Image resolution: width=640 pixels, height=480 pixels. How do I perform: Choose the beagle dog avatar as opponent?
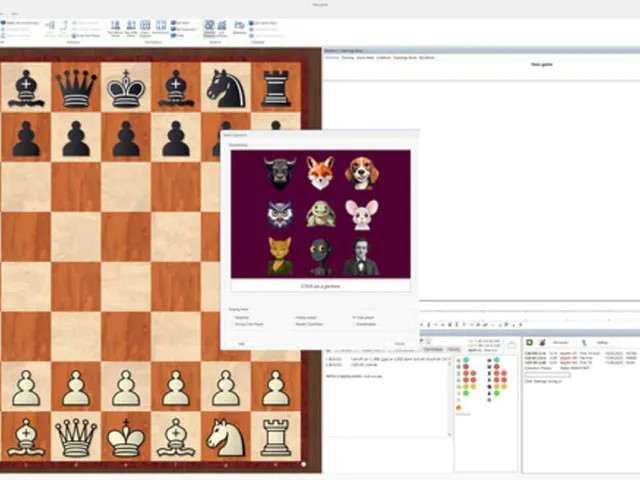coord(362,173)
